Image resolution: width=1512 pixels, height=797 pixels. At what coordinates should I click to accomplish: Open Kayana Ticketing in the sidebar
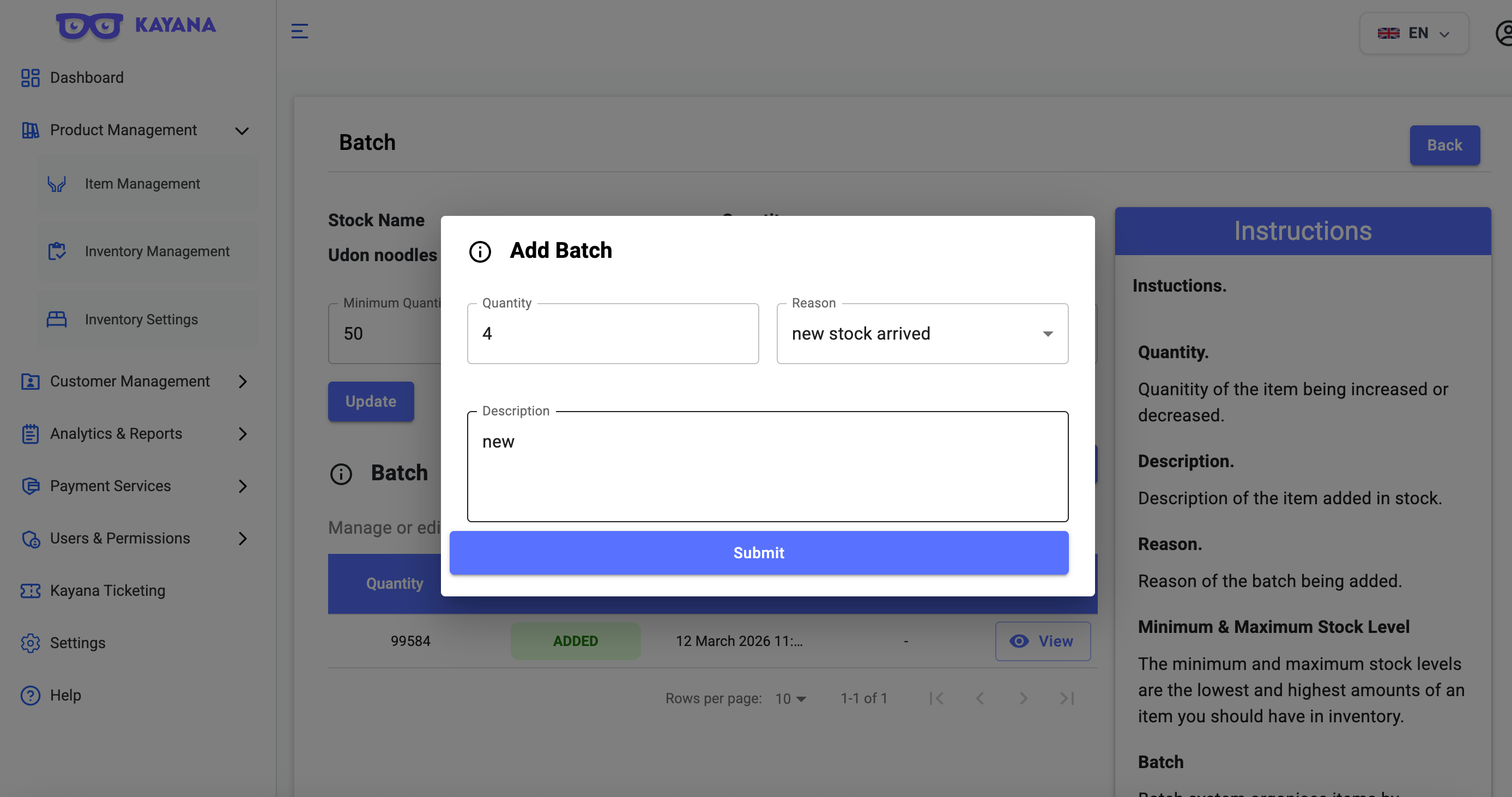[x=107, y=590]
